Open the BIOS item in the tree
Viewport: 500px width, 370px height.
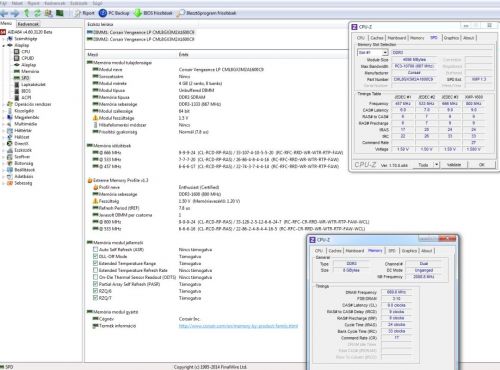coord(22,91)
